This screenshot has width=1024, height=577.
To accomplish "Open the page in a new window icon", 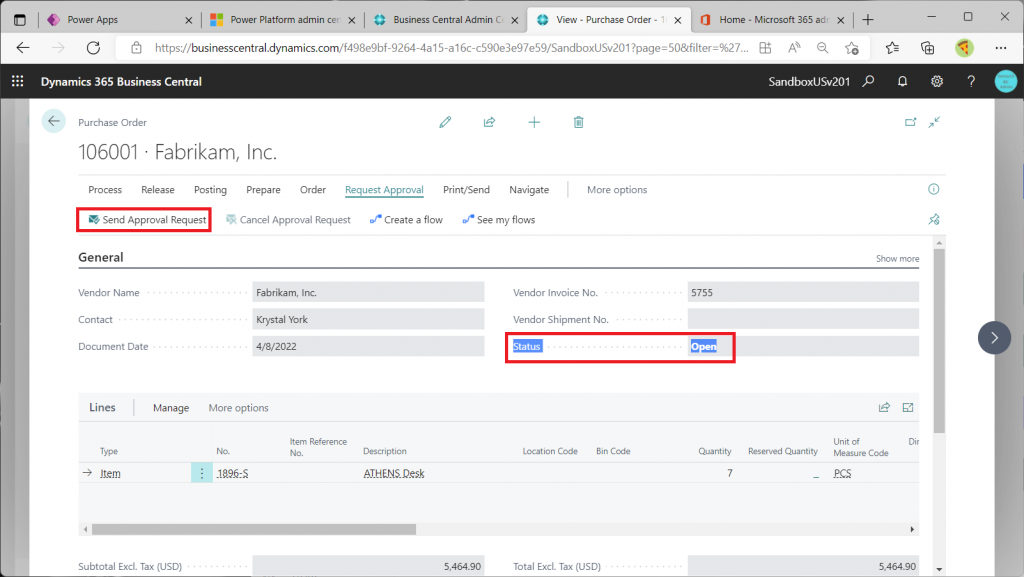I will [x=910, y=122].
